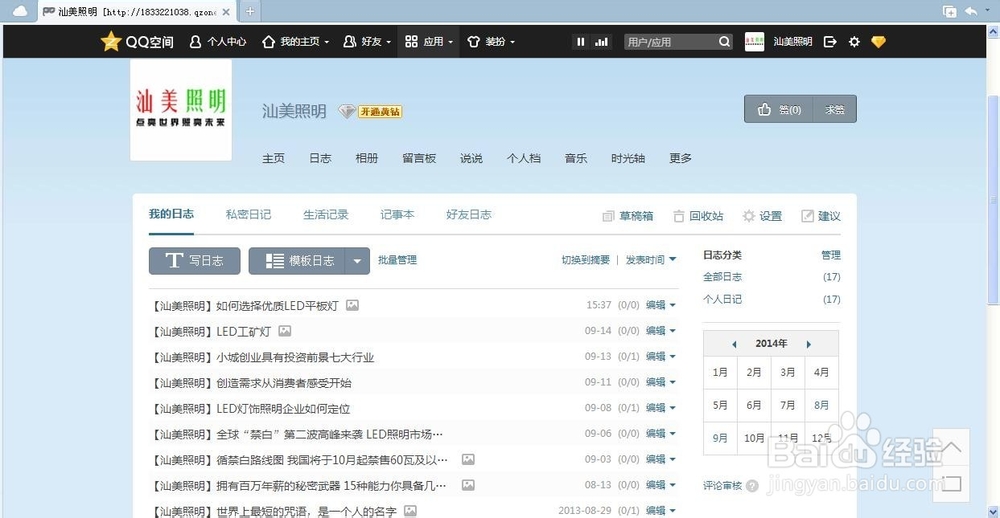Image resolution: width=1000 pixels, height=518 pixels.
Task: Click the 模板日志 button
Action: coord(297,261)
